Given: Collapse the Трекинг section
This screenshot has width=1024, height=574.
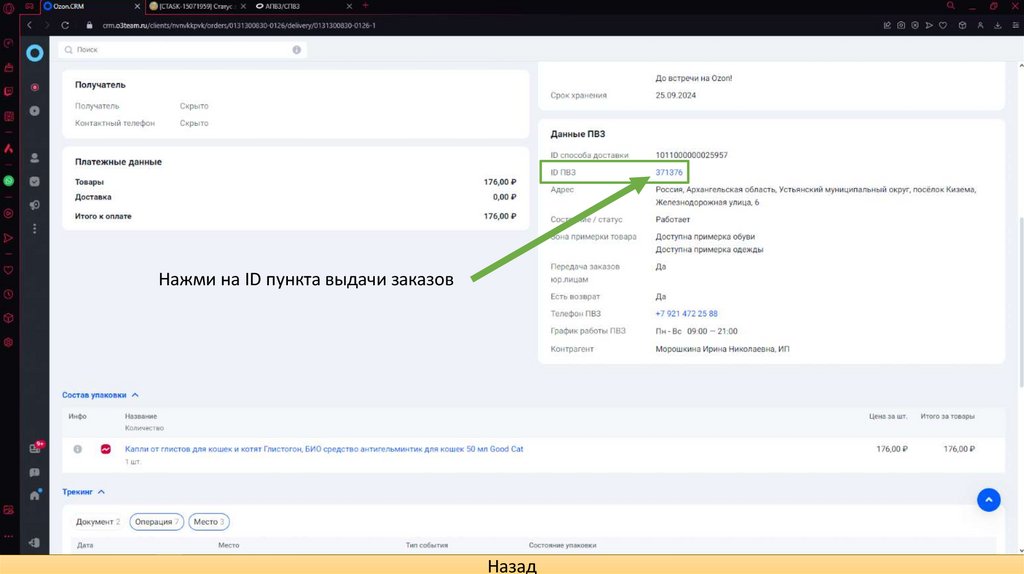Looking at the screenshot, I should tap(83, 492).
